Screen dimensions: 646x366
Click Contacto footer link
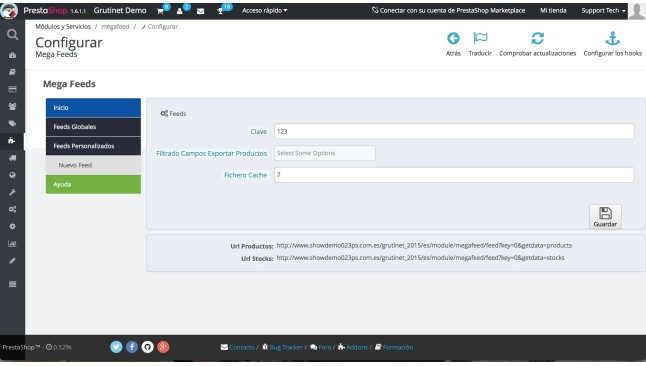(x=242, y=347)
